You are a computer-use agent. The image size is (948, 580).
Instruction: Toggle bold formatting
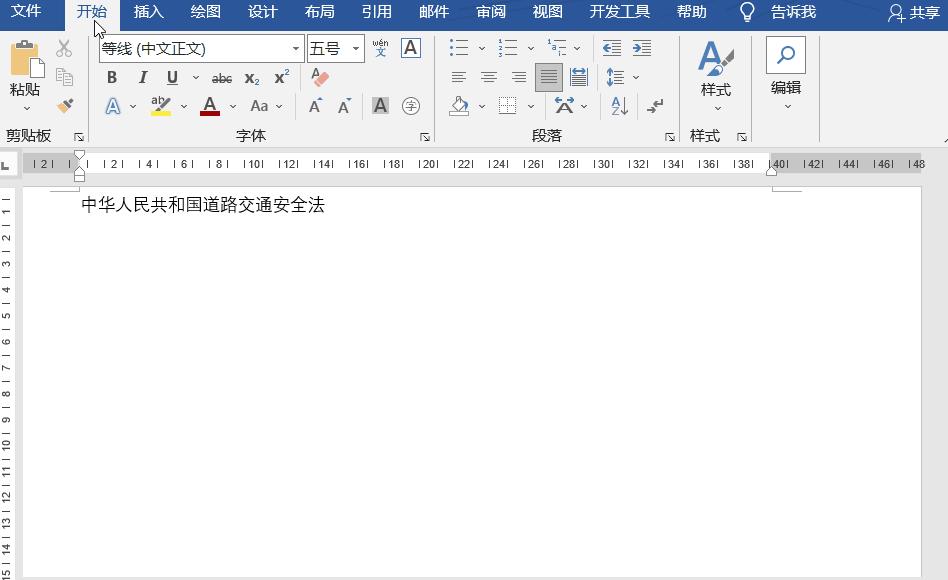pyautogui.click(x=112, y=77)
